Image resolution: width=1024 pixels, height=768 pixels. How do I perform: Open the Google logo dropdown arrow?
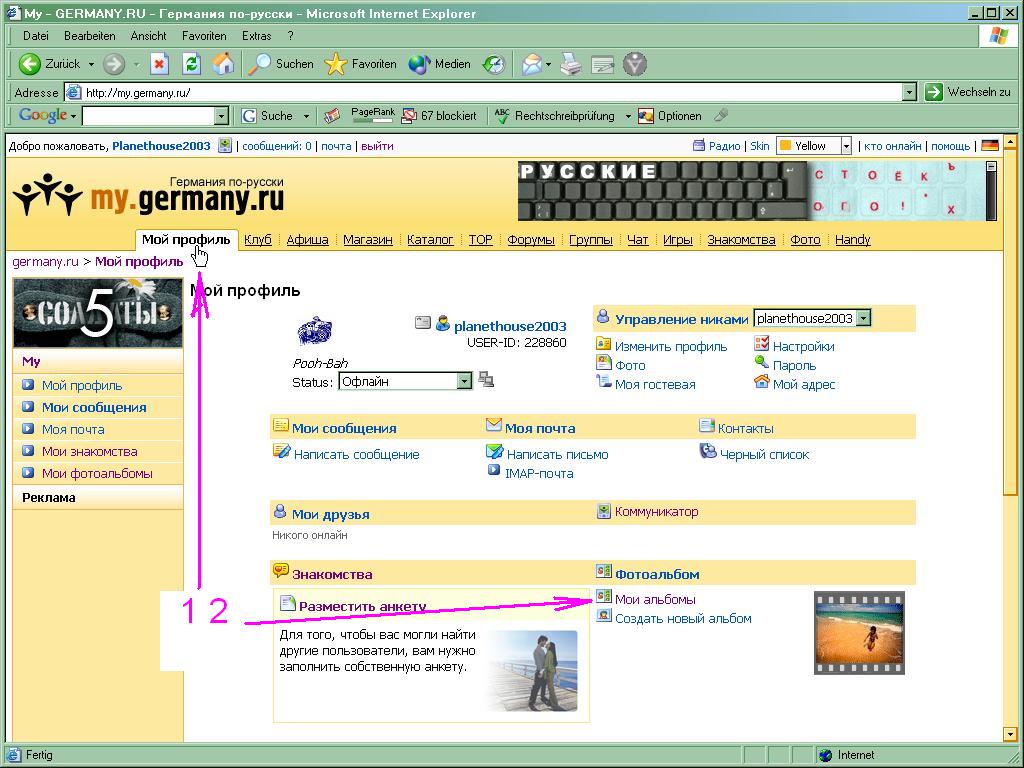(x=73, y=116)
